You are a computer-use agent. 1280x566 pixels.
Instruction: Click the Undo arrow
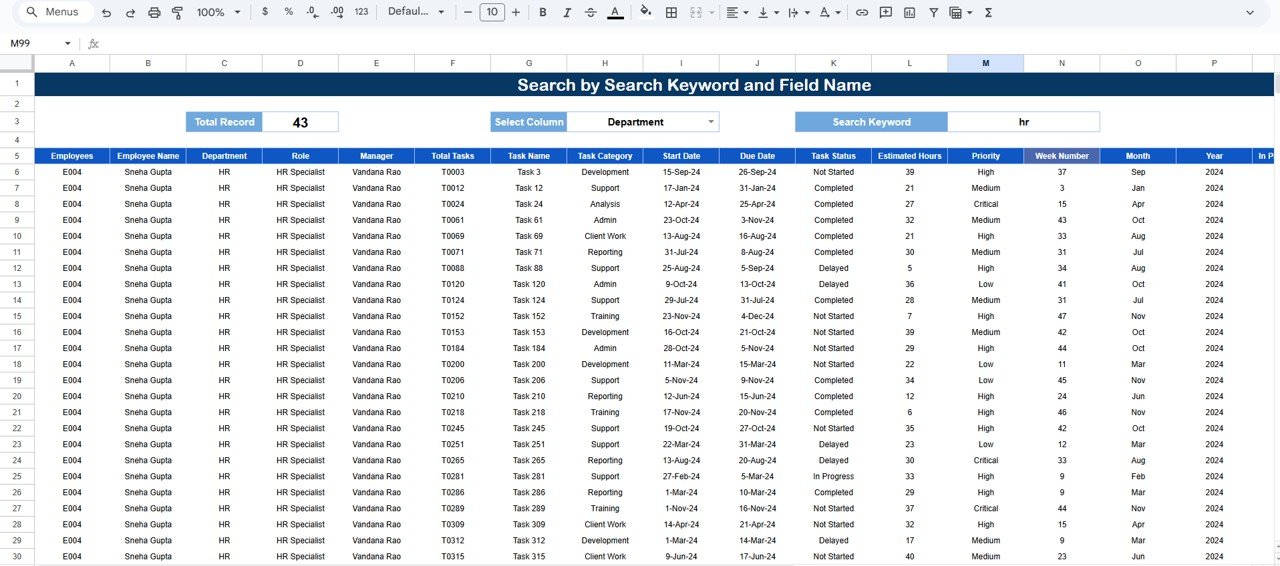coord(105,13)
